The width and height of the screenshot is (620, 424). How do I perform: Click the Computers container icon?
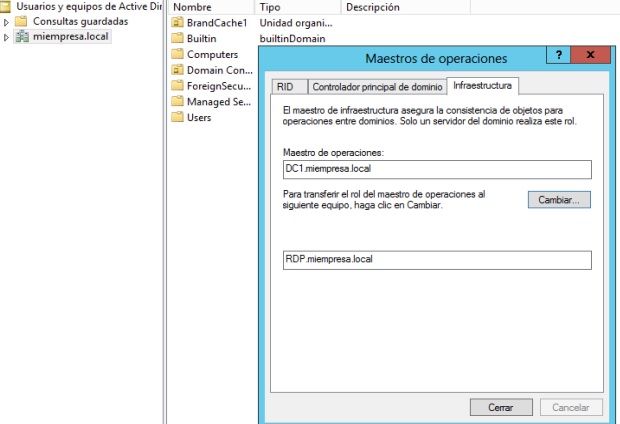point(178,54)
